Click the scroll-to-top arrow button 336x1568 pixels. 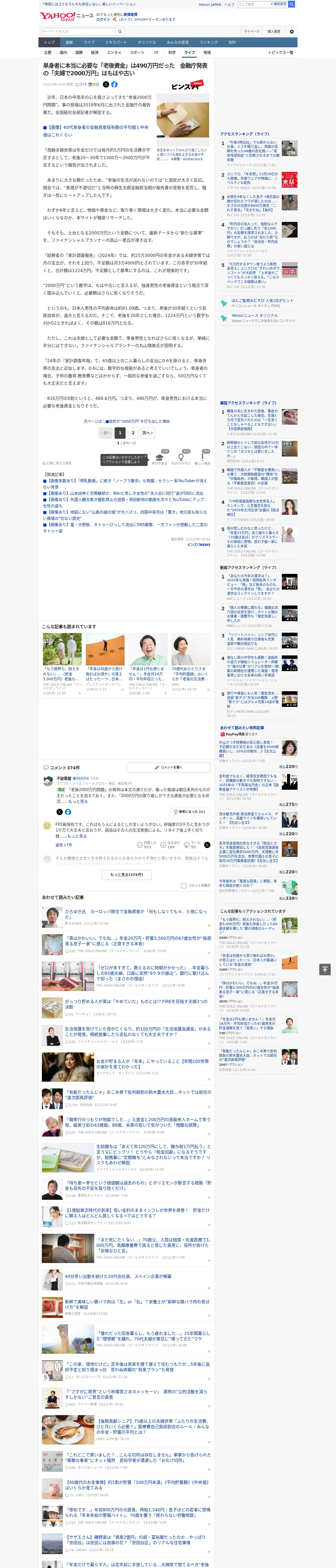(325, 969)
